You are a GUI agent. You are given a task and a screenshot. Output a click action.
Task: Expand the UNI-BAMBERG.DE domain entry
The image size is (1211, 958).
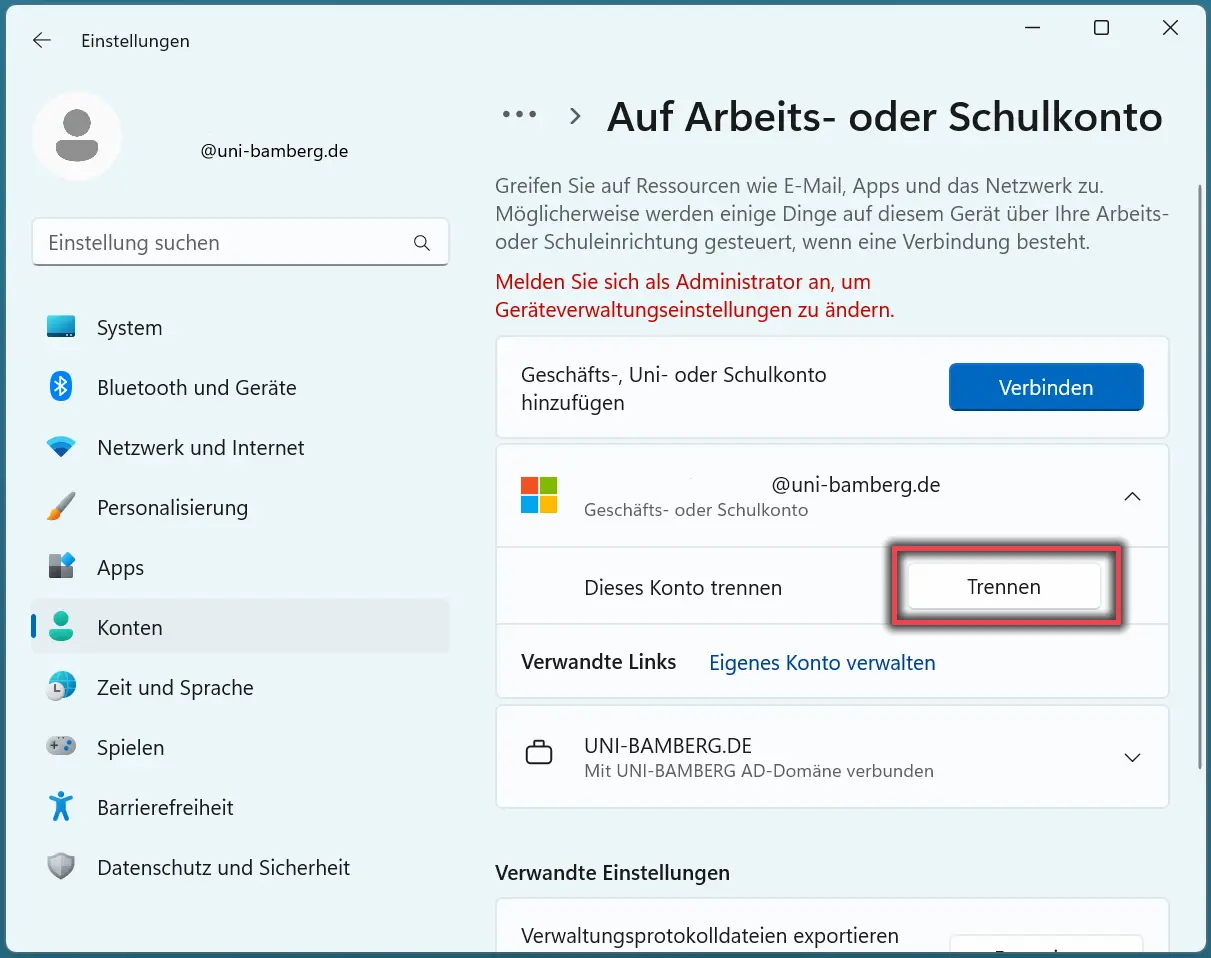tap(1132, 757)
